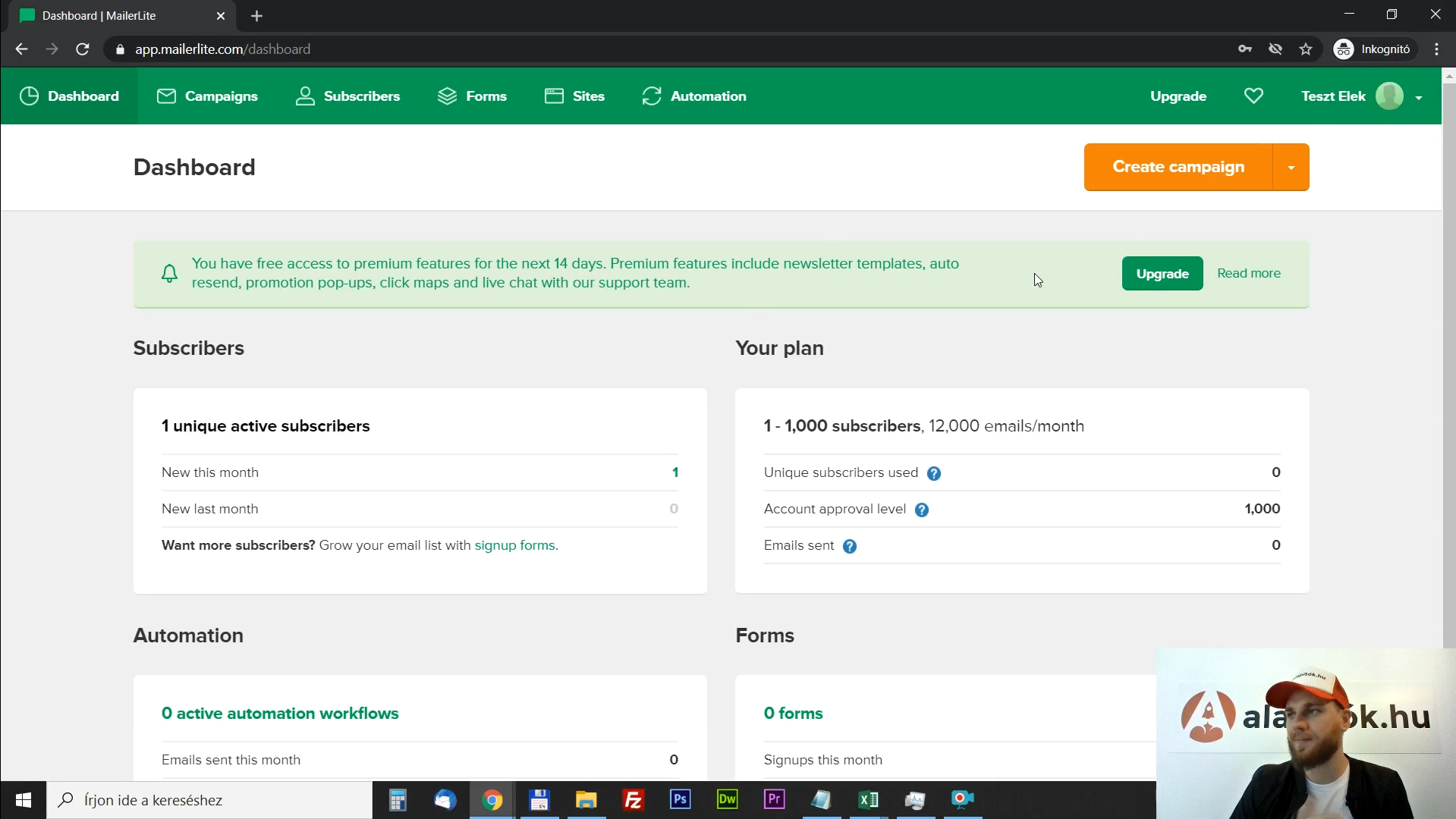Click the 'Emails sent this month' row
Viewport: 1456px width, 819px height.
(x=420, y=760)
